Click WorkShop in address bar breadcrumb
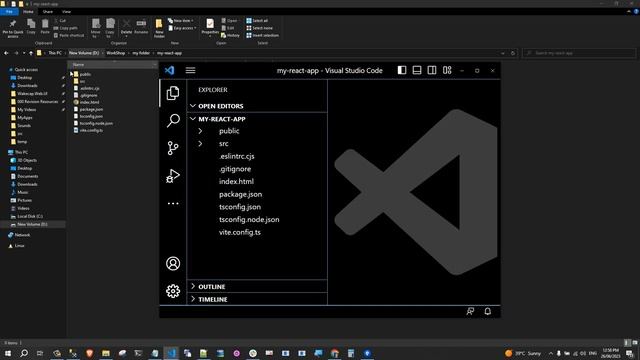The image size is (640, 360). [x=116, y=53]
